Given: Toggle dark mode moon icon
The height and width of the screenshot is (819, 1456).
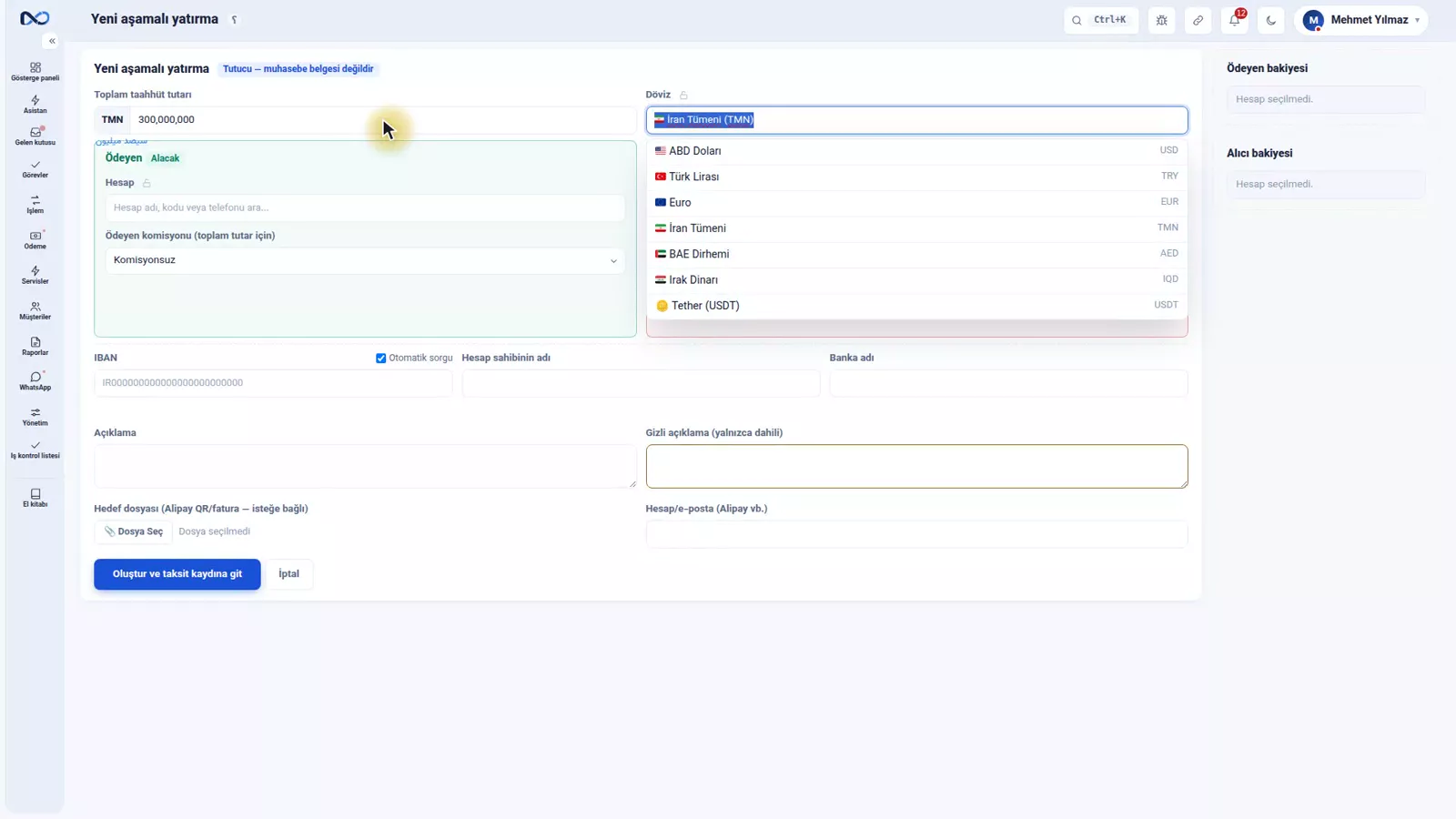Looking at the screenshot, I should coord(1271,20).
